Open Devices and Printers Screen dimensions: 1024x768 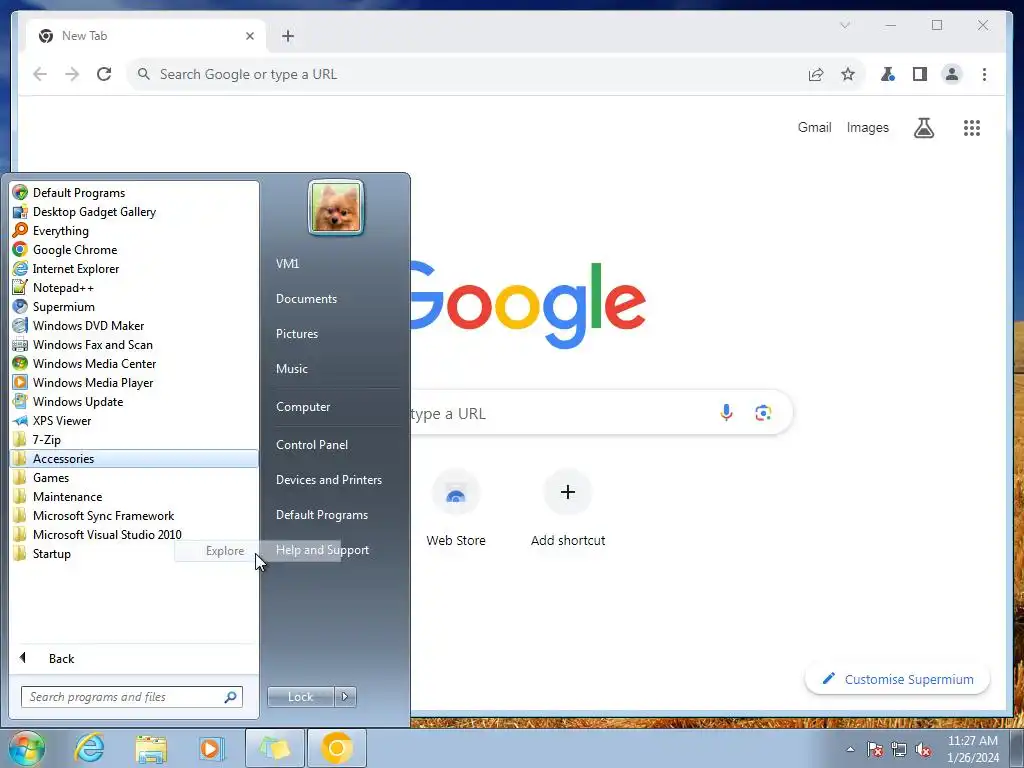pyautogui.click(x=328, y=480)
